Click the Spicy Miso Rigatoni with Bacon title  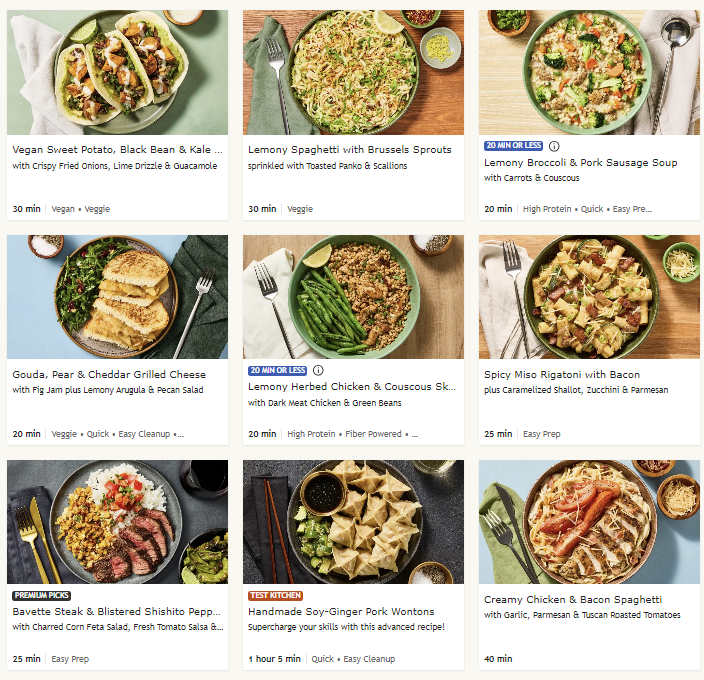(x=562, y=375)
